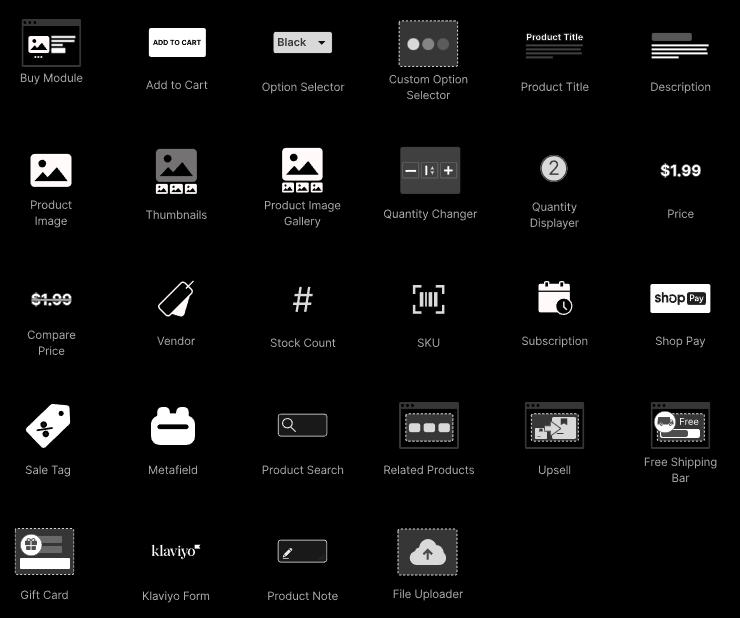Click the "Metafield" label text

(173, 470)
